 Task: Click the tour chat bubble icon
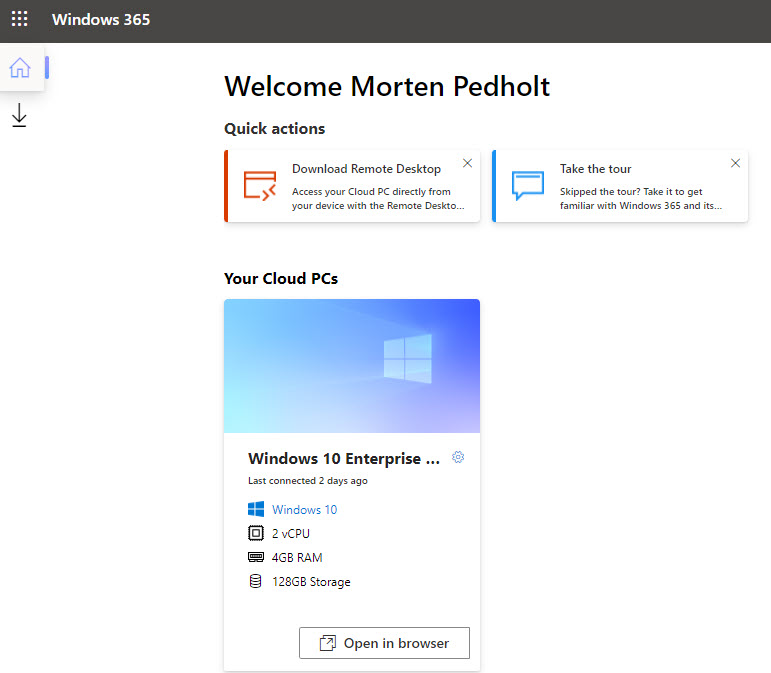tap(528, 185)
